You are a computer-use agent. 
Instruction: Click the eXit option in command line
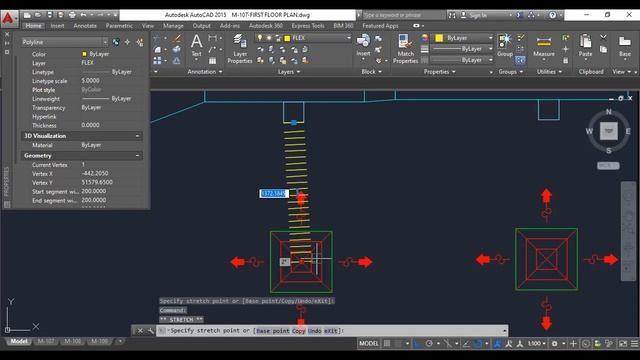coord(331,331)
